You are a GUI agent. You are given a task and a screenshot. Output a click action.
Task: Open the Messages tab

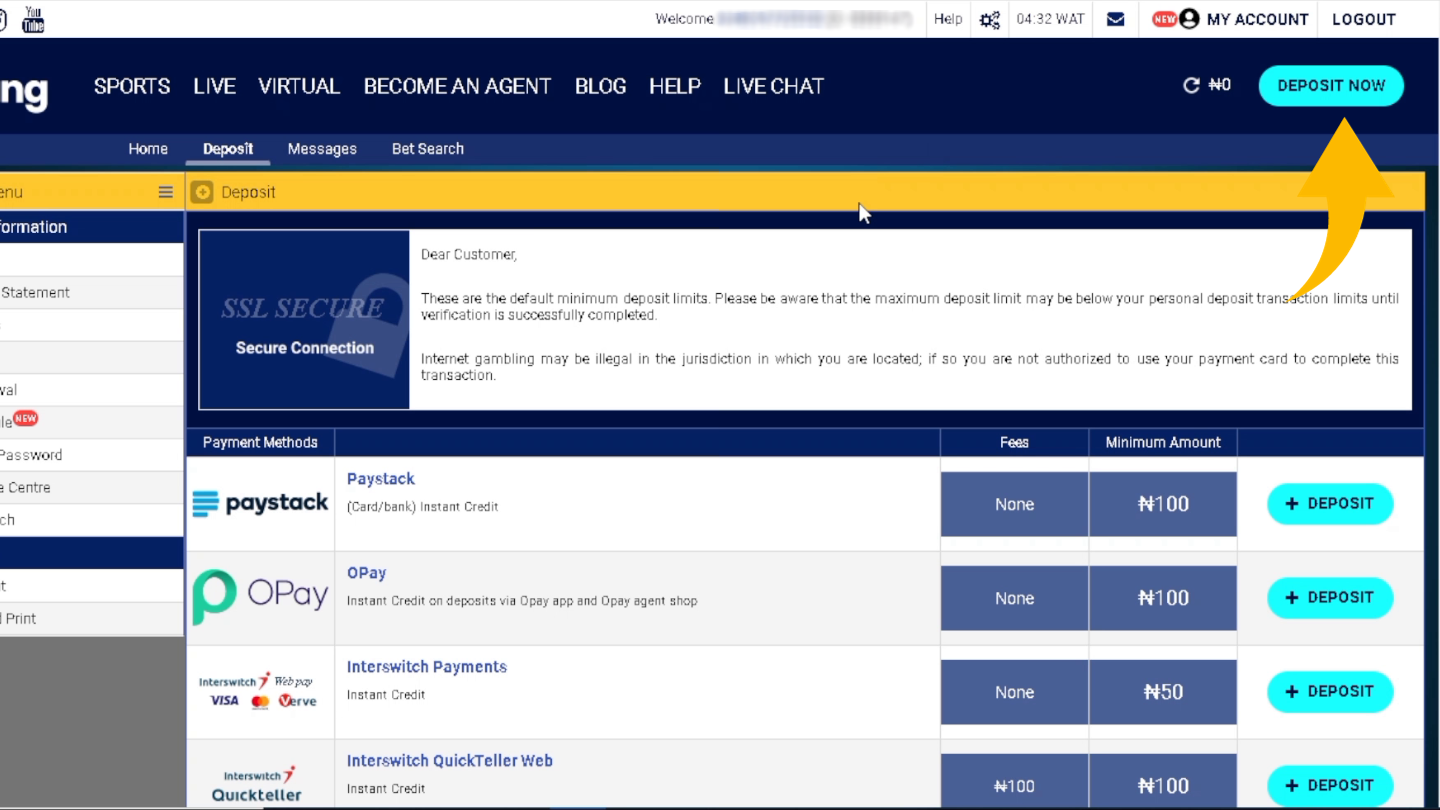(322, 149)
